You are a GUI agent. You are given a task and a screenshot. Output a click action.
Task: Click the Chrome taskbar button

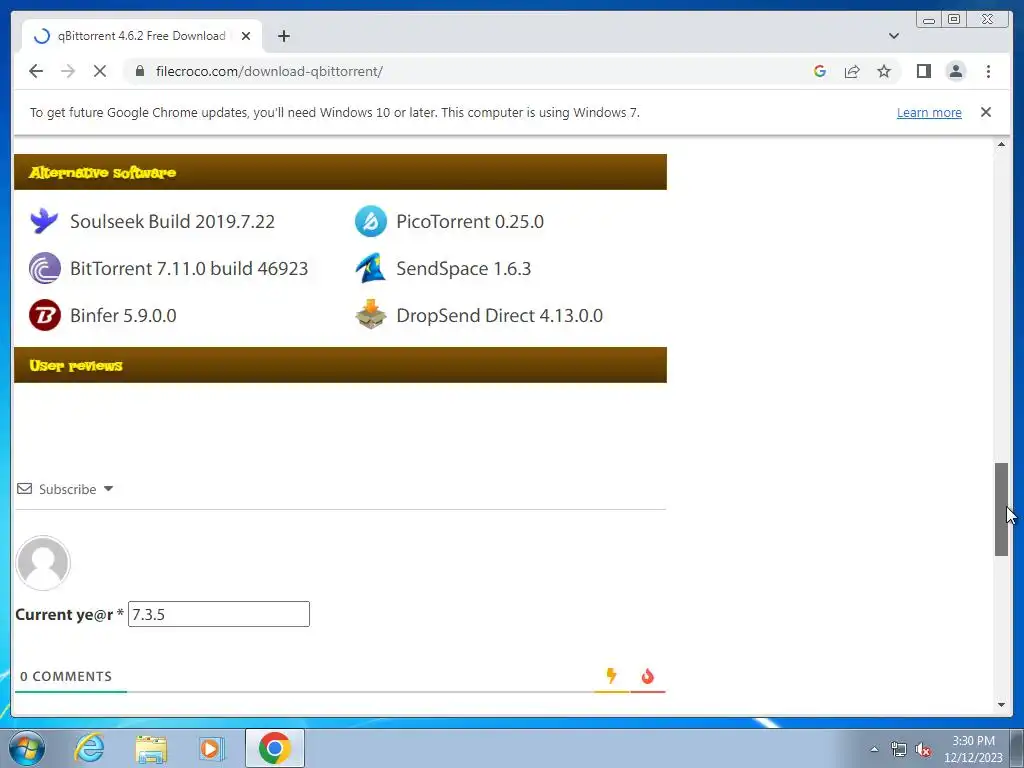(274, 748)
